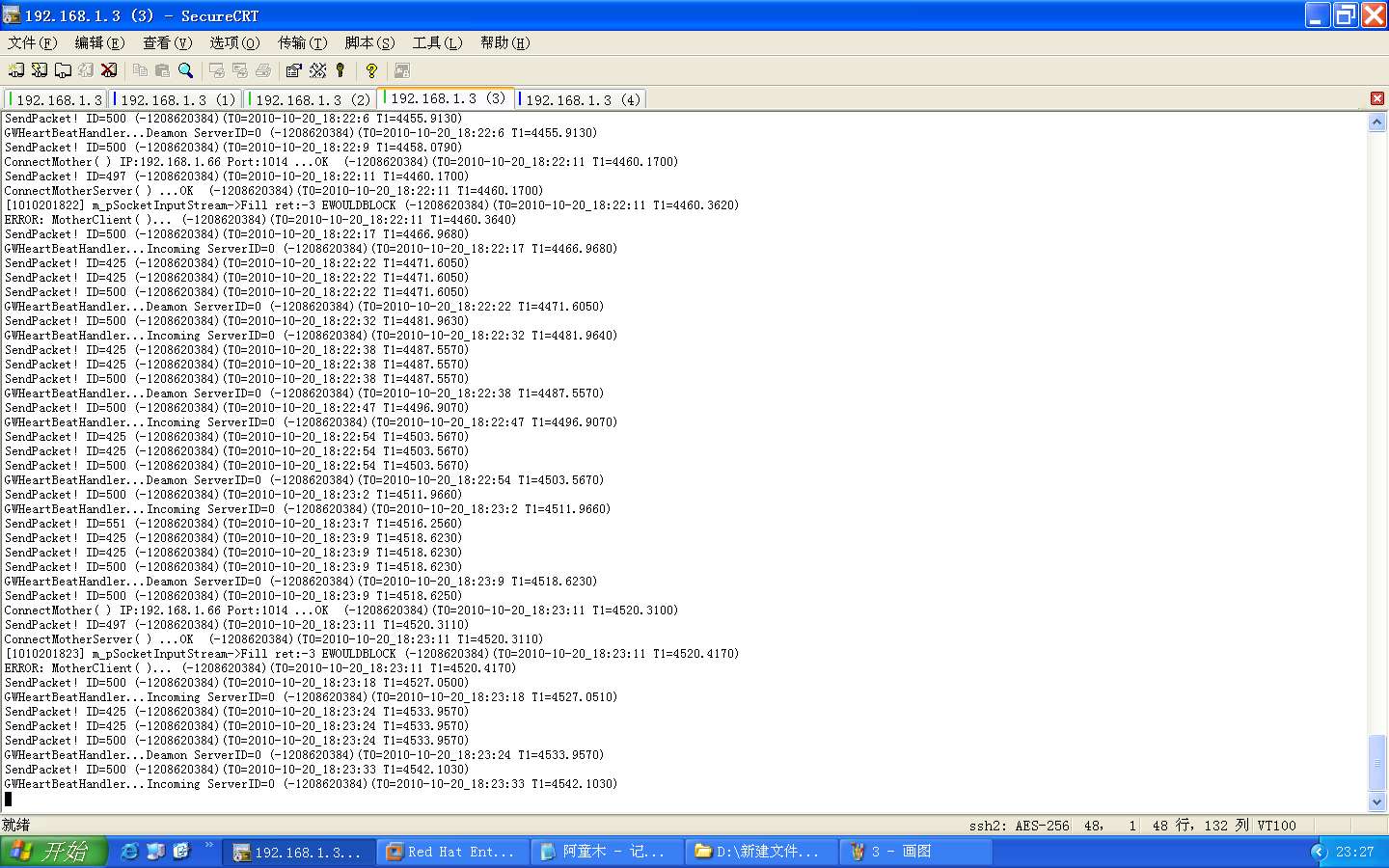
Task: Switch to Red Hat Ent... taskbar window
Action: pos(451,852)
